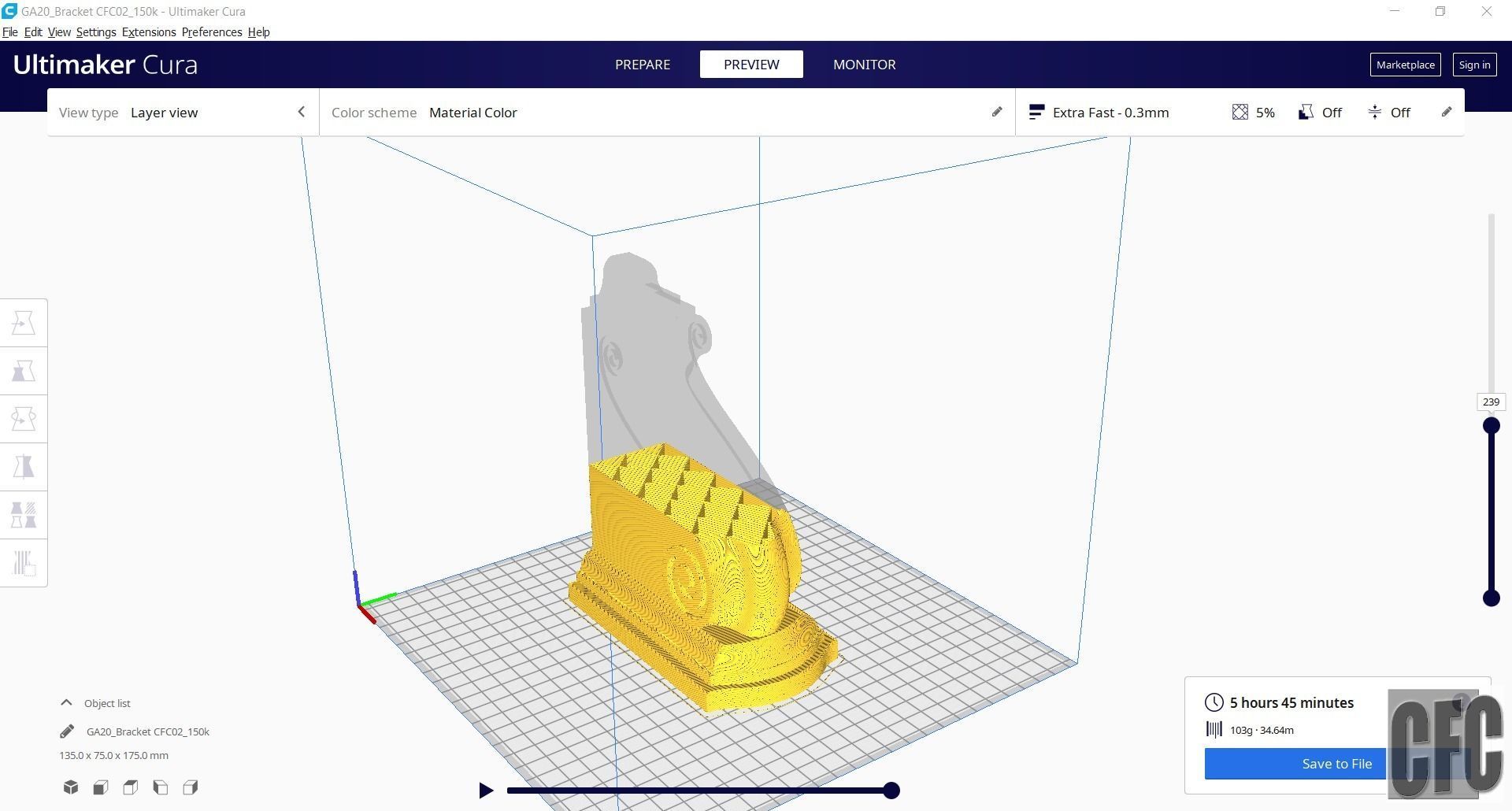Switch to front view camera icon
The width and height of the screenshot is (1512, 811).
(101, 787)
